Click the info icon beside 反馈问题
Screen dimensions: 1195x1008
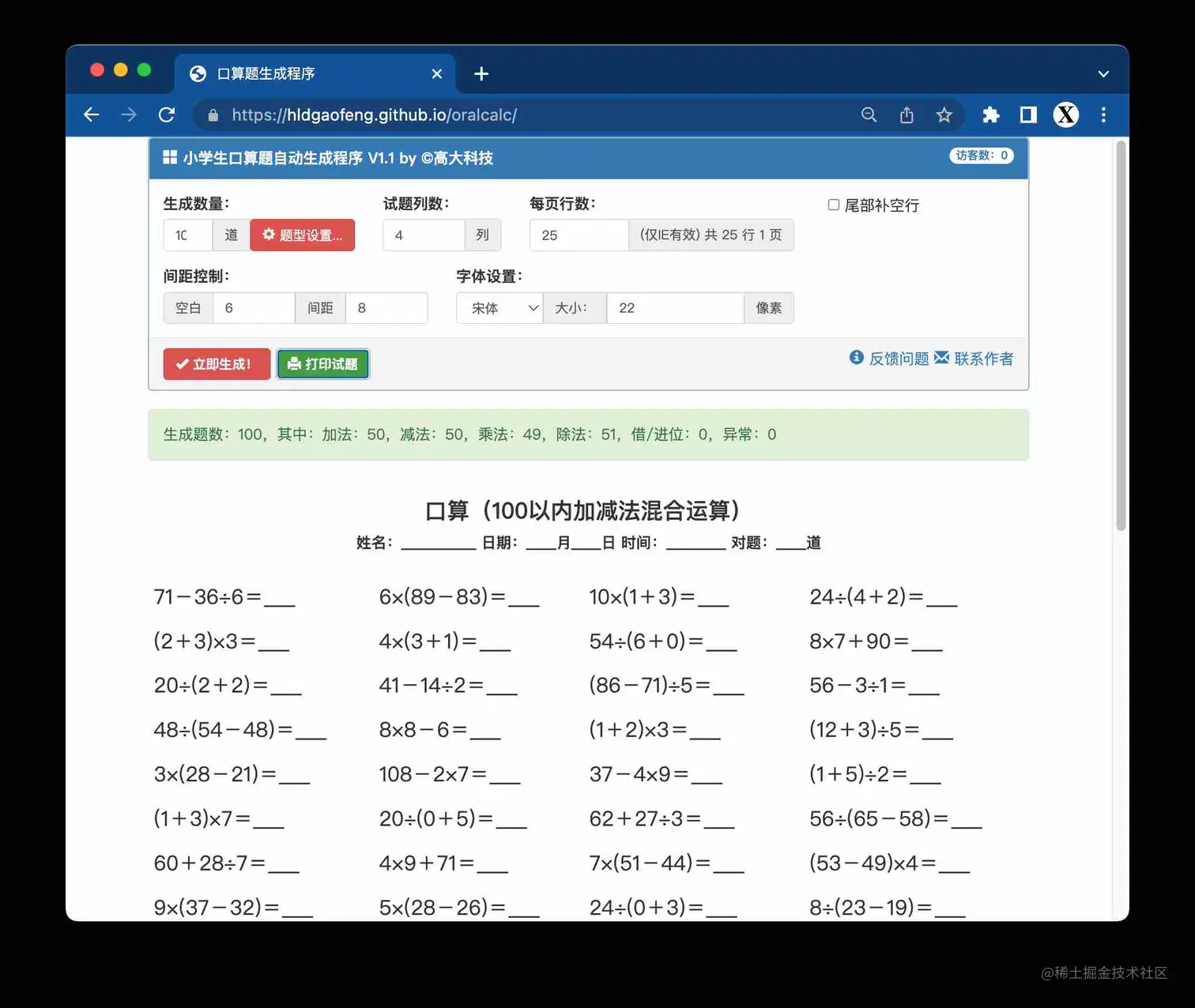tap(856, 357)
